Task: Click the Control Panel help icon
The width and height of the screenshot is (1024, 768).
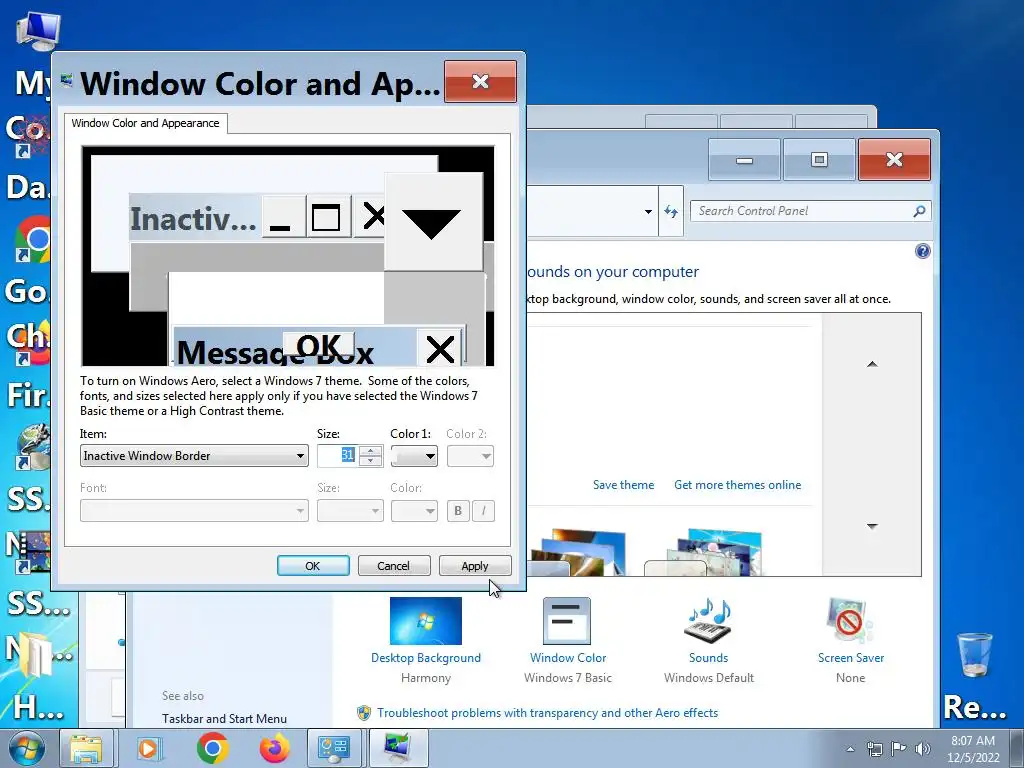Action: click(x=922, y=251)
